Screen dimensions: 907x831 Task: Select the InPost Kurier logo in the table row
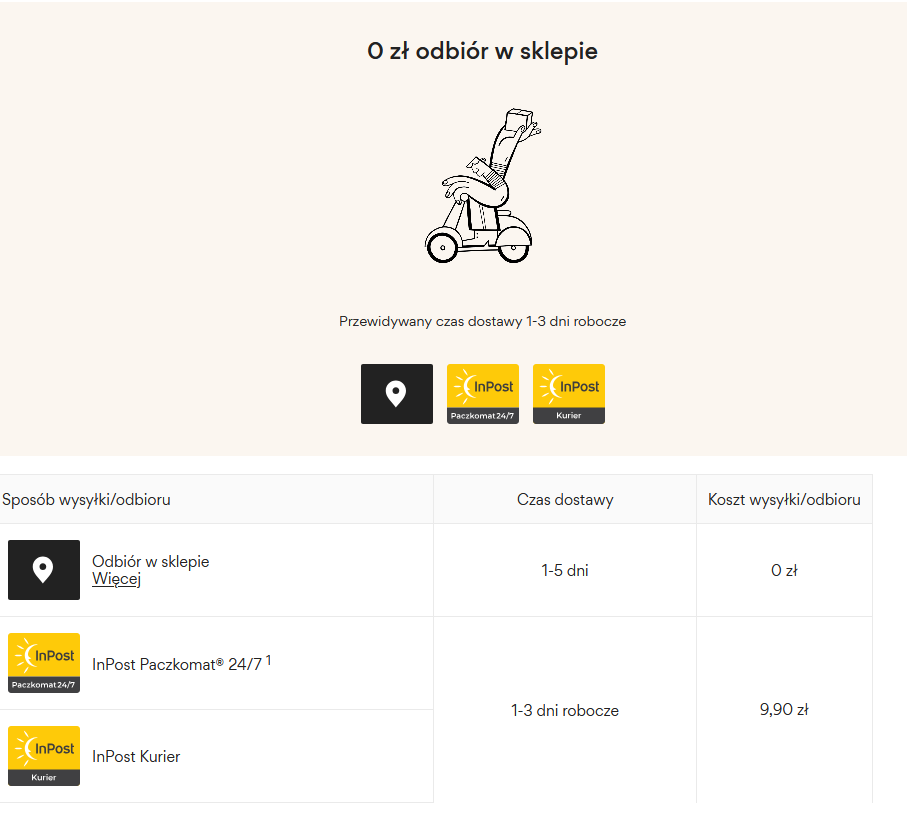(x=44, y=756)
